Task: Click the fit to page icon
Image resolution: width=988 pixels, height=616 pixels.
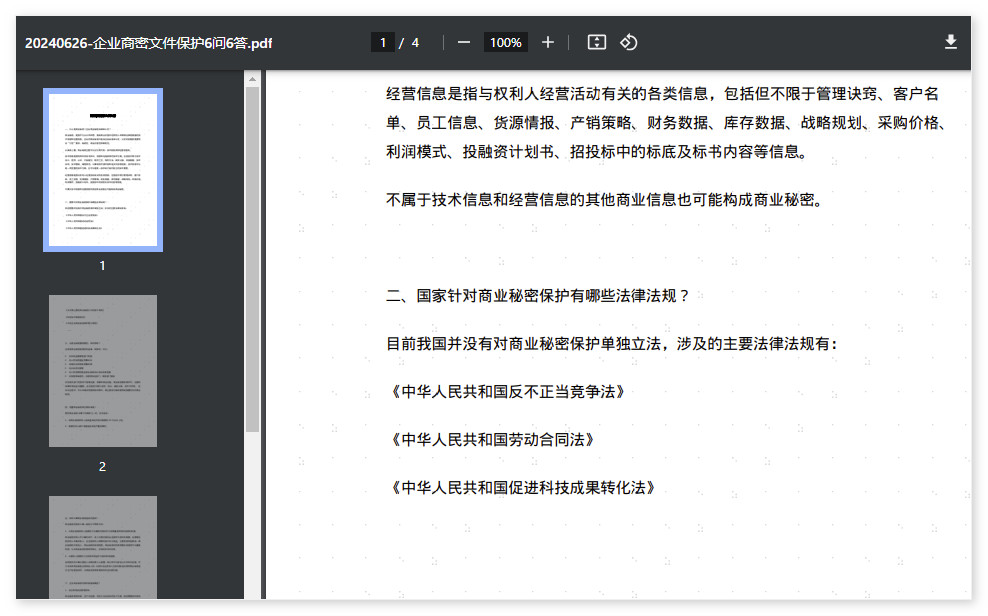Action: pyautogui.click(x=597, y=43)
